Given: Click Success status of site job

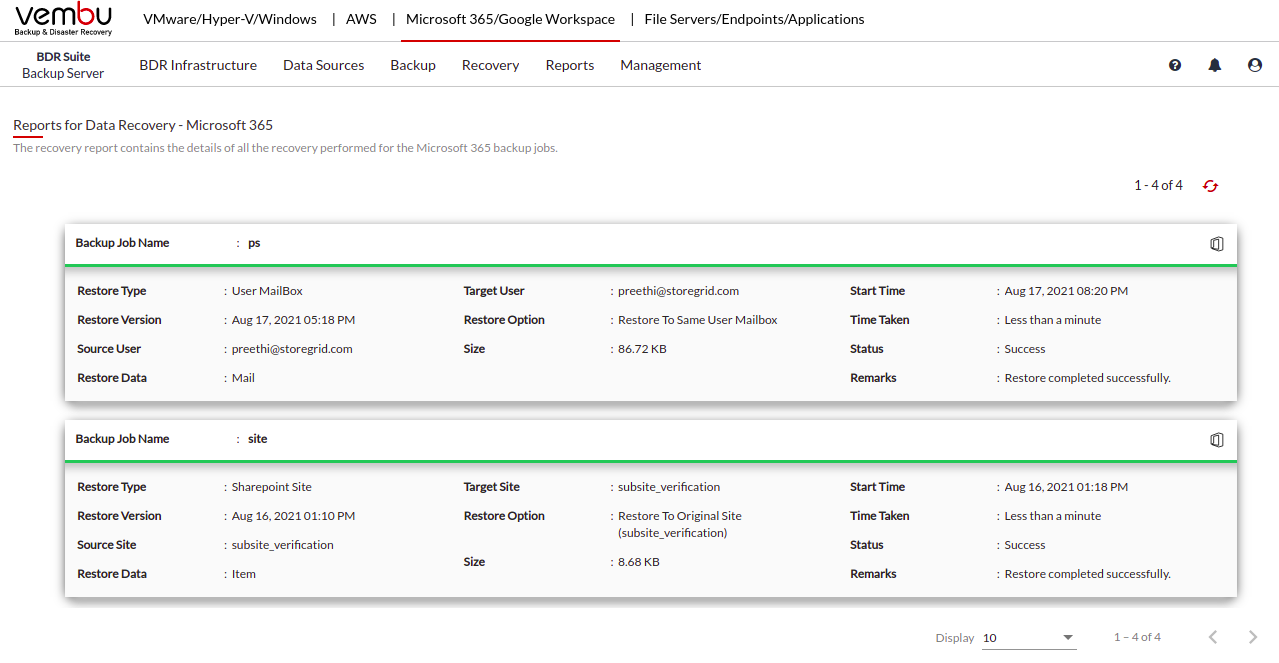Looking at the screenshot, I should (1025, 545).
